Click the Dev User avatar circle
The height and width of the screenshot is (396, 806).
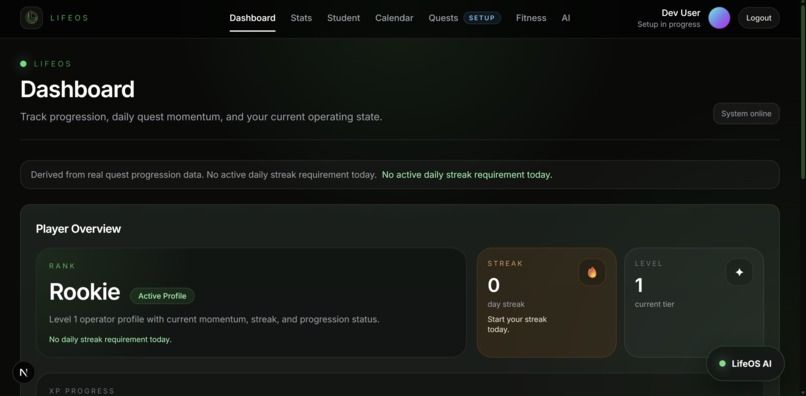pos(719,18)
